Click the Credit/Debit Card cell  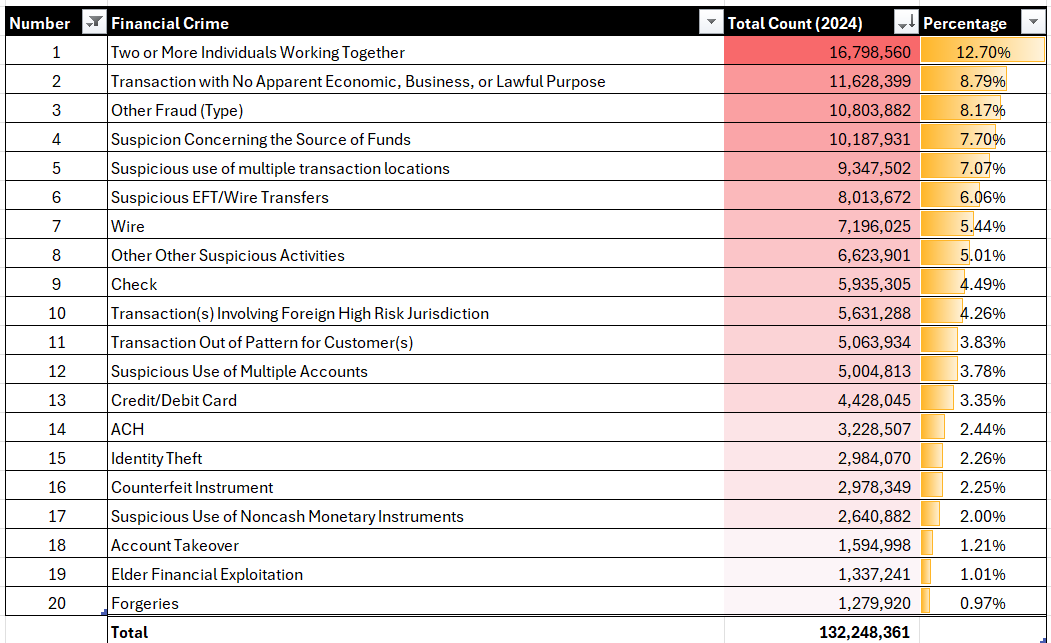coord(174,400)
